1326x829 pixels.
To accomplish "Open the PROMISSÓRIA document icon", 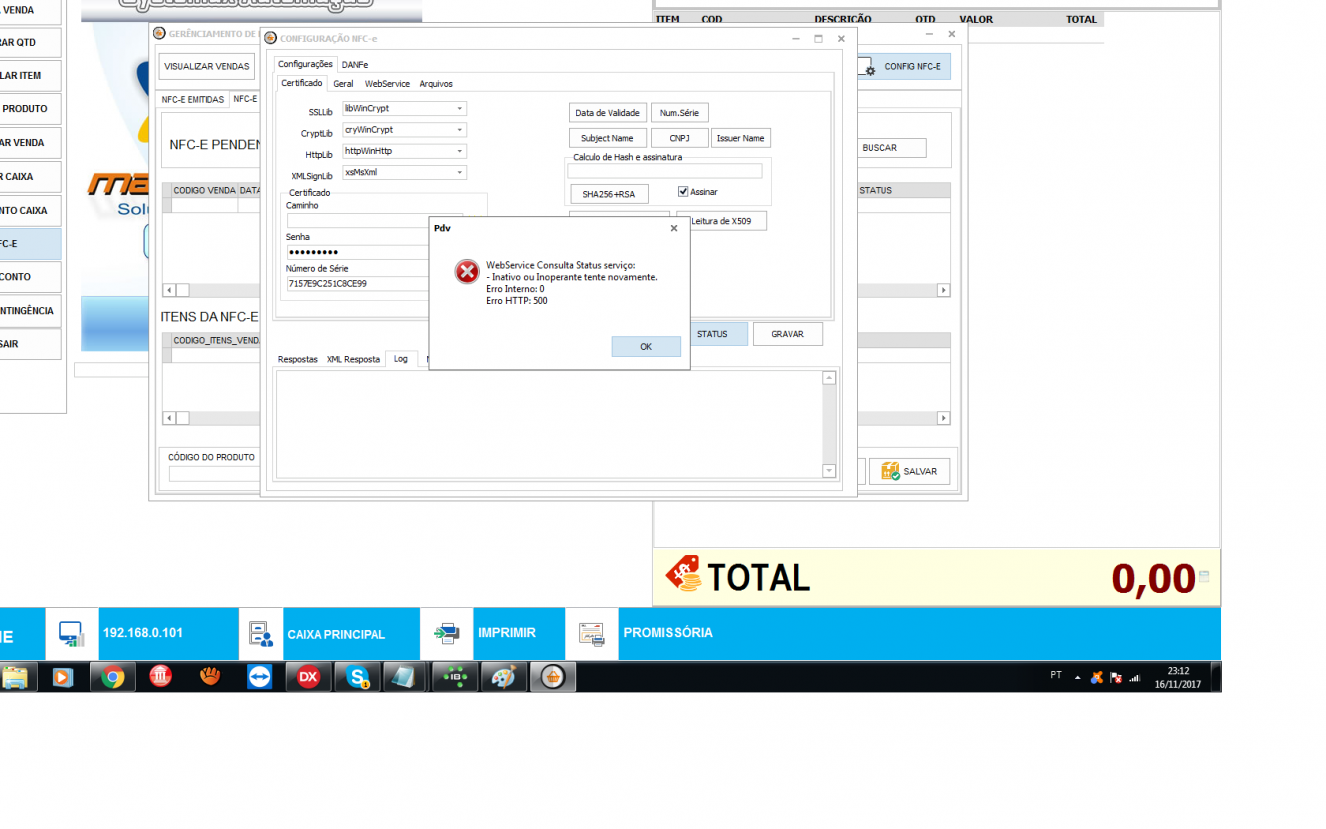I will 592,633.
